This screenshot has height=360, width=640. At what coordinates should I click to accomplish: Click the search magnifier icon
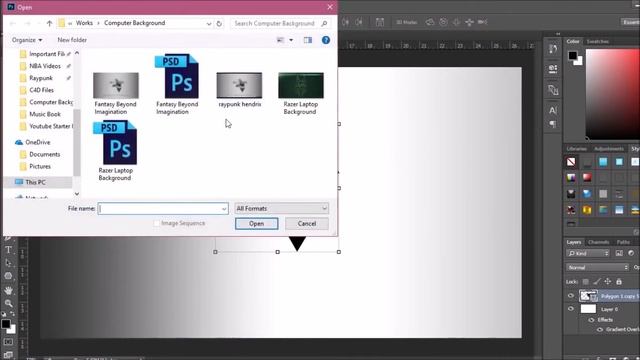point(324,24)
